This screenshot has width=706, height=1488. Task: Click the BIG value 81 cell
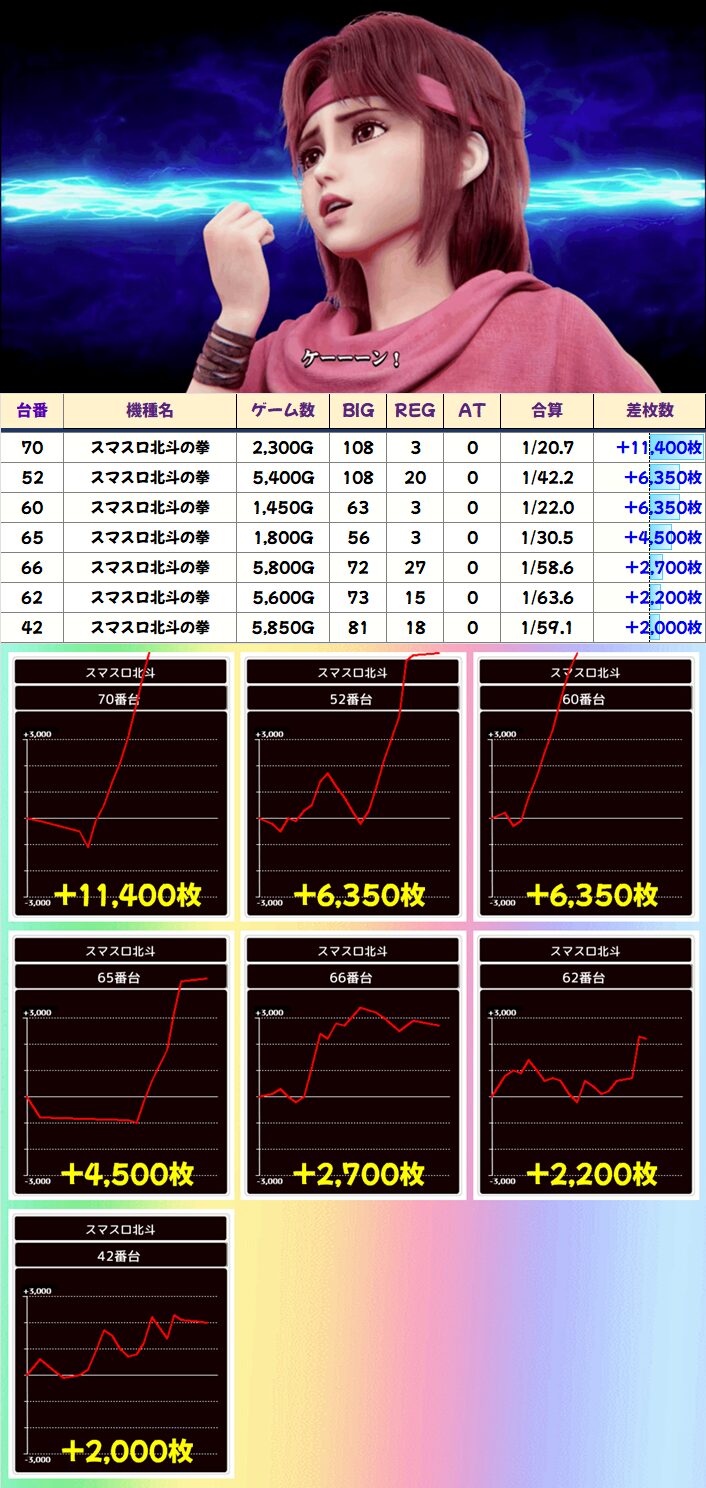pyautogui.click(x=358, y=628)
